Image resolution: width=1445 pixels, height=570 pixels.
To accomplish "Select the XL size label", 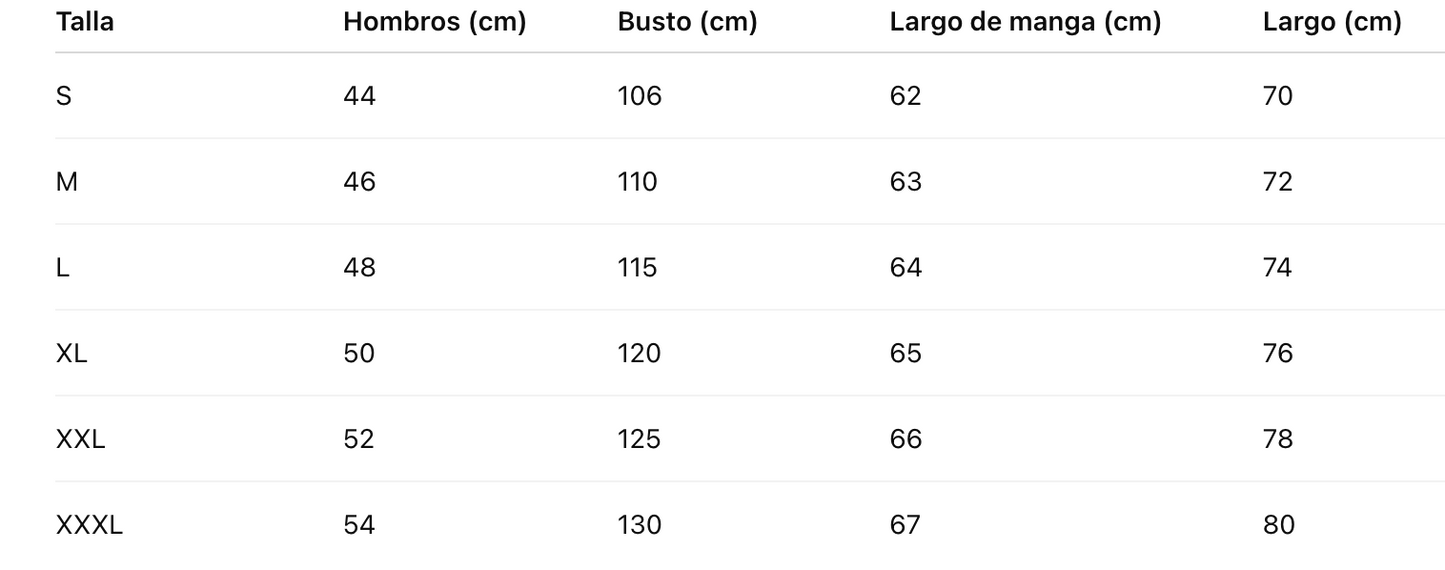I will click(72, 354).
